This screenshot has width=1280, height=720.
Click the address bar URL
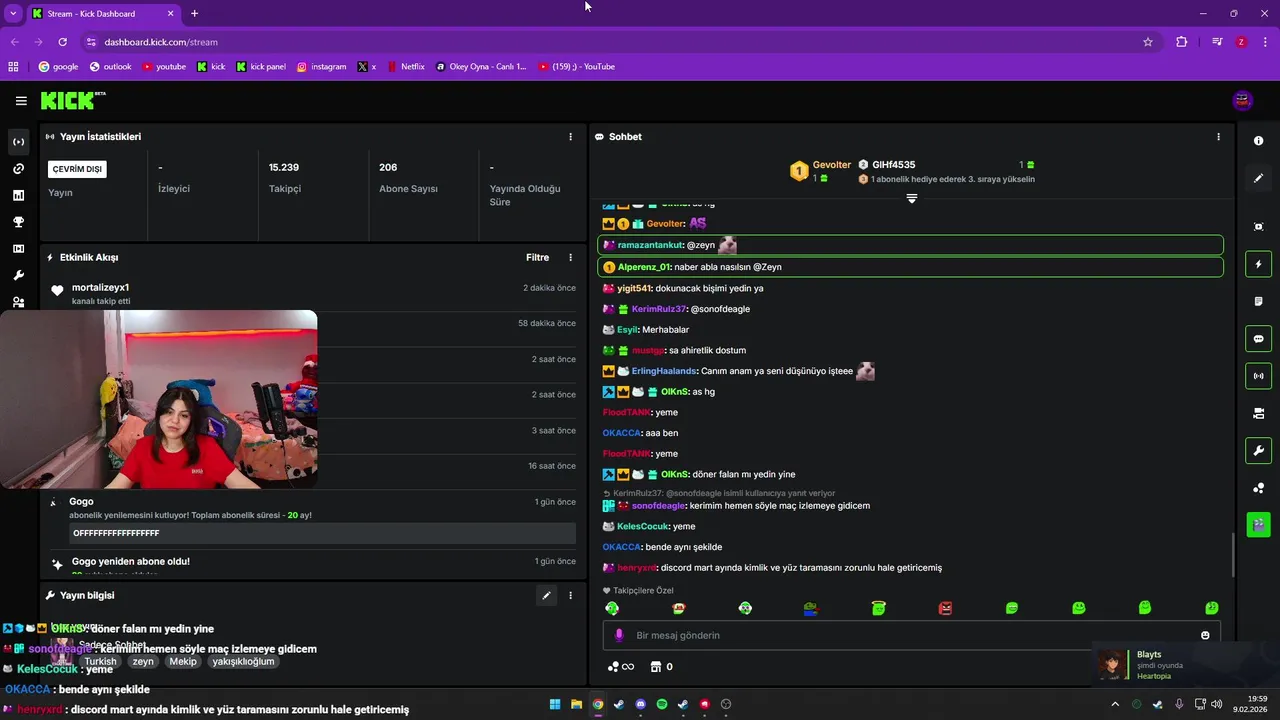161,42
